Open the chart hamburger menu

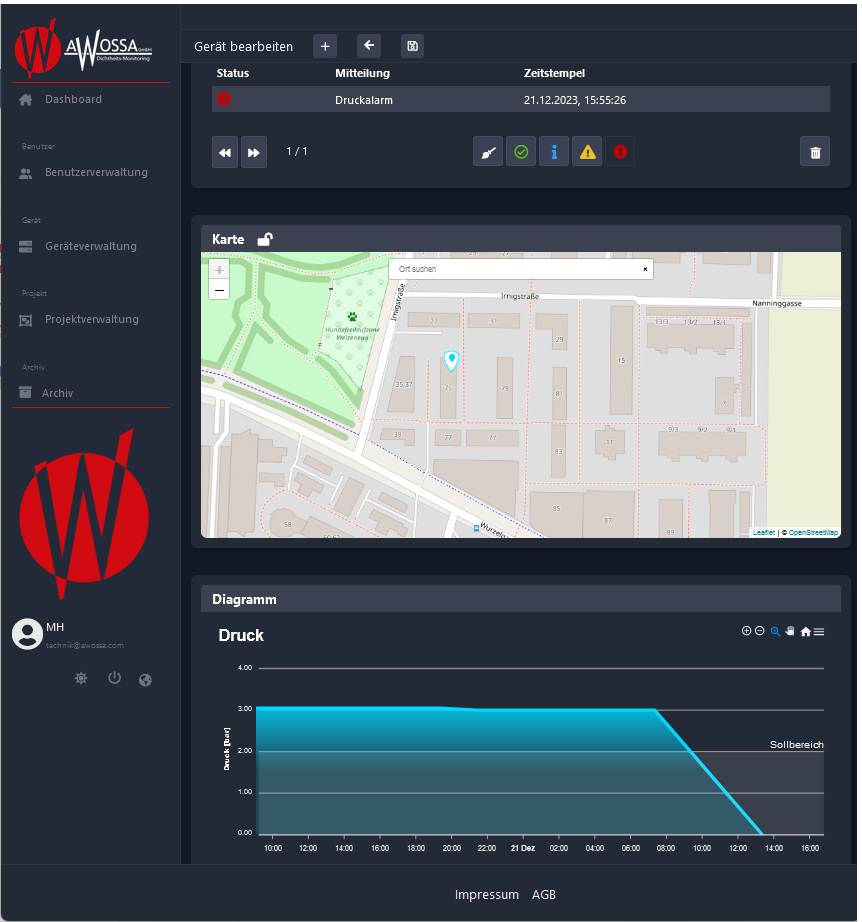[819, 632]
